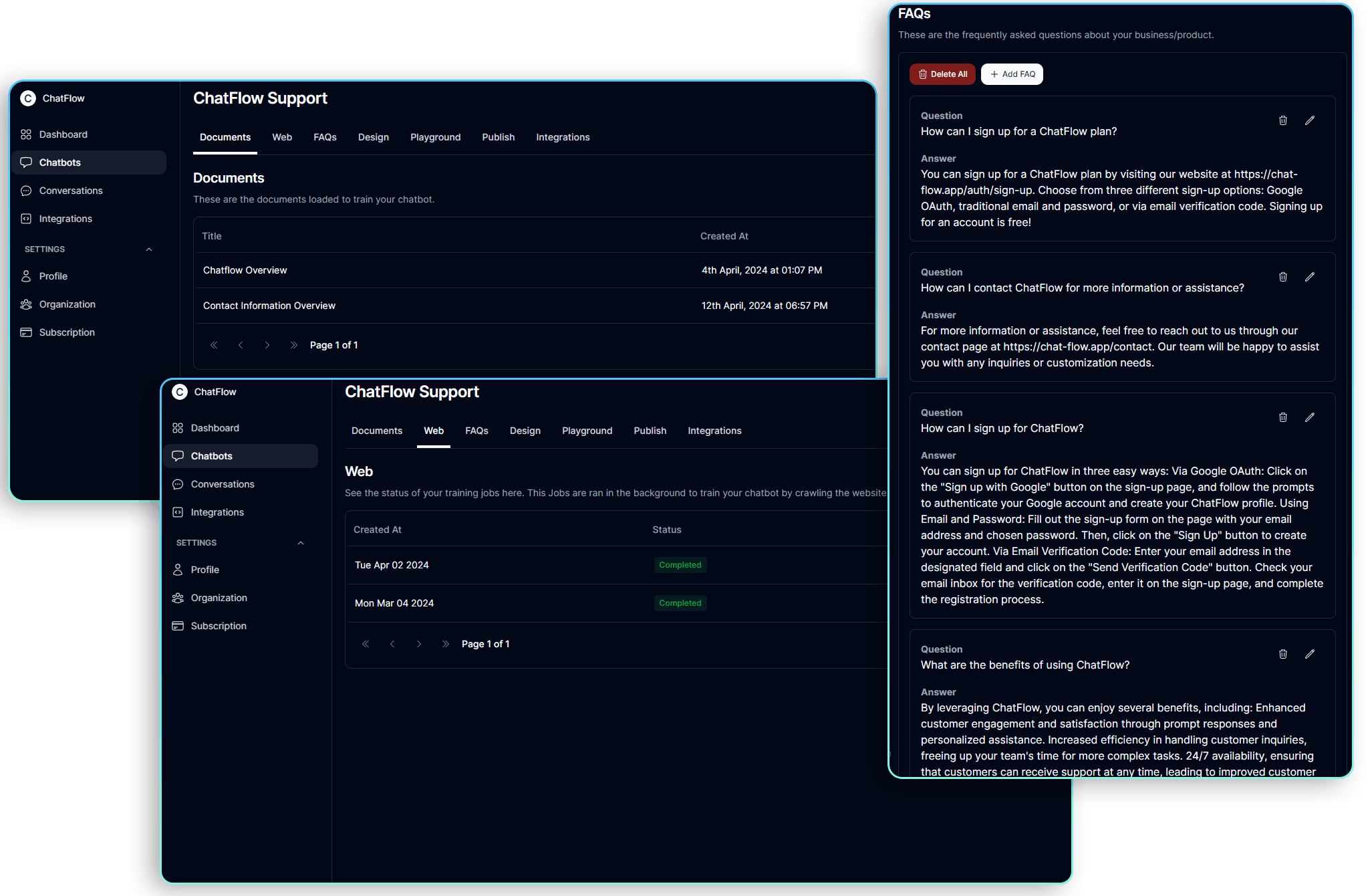This screenshot has width=1372, height=896.
Task: Jump to last page in Web jobs table
Action: (x=446, y=644)
